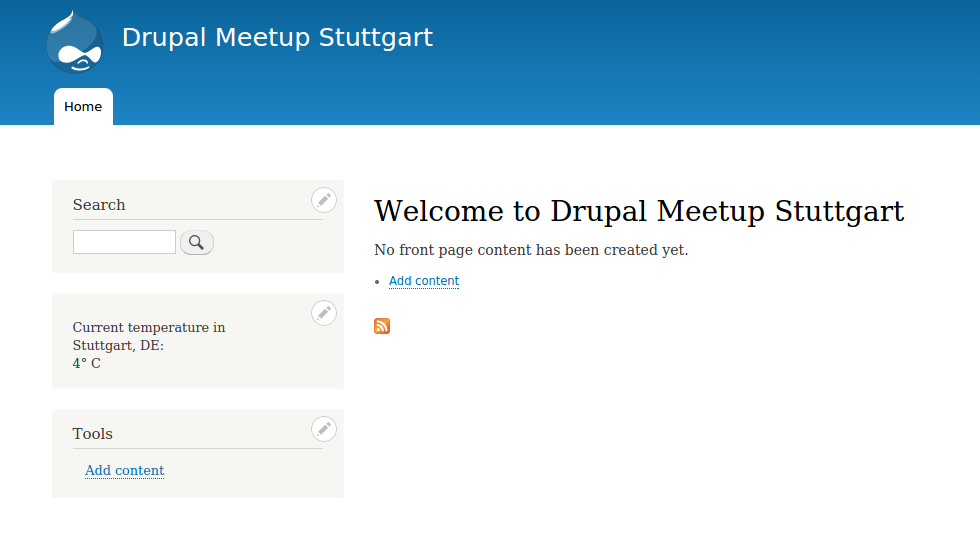Viewport: 980px width, 544px height.
Task: Select the Home tab
Action: coord(83,107)
